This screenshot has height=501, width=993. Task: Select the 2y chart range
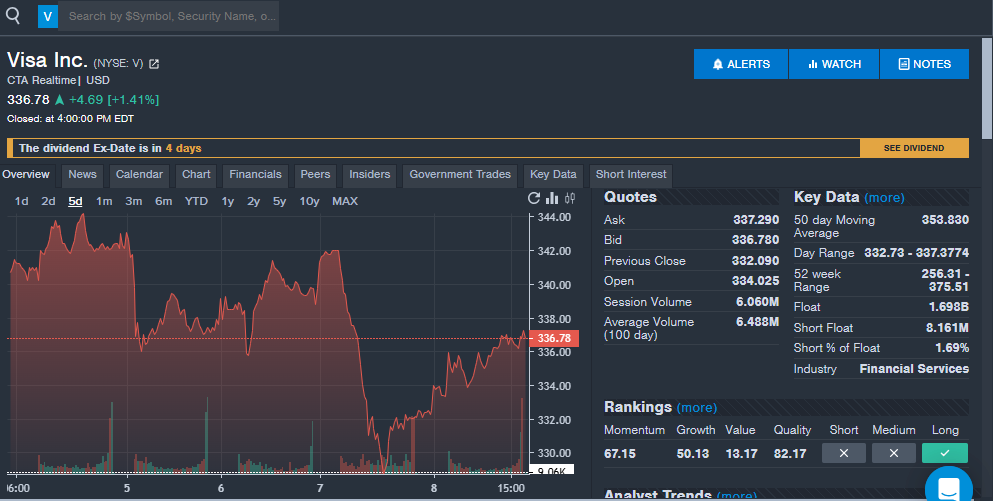[x=253, y=201]
